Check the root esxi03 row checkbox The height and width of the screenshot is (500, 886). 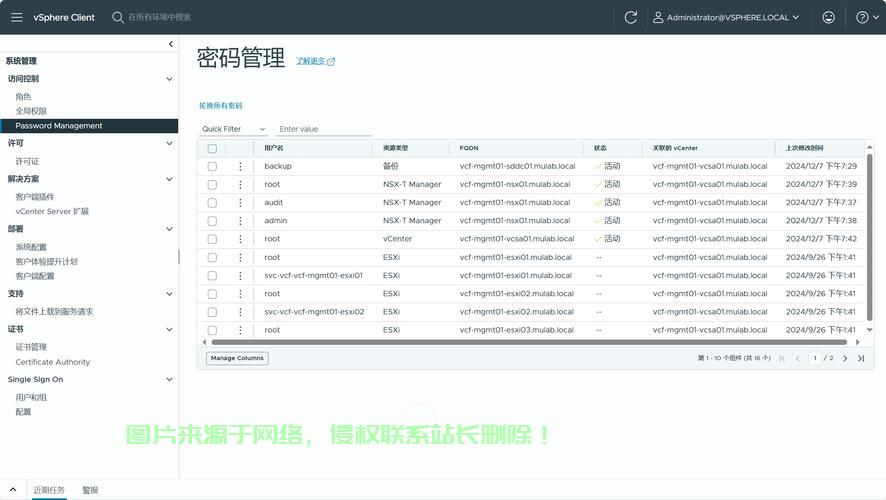click(212, 330)
